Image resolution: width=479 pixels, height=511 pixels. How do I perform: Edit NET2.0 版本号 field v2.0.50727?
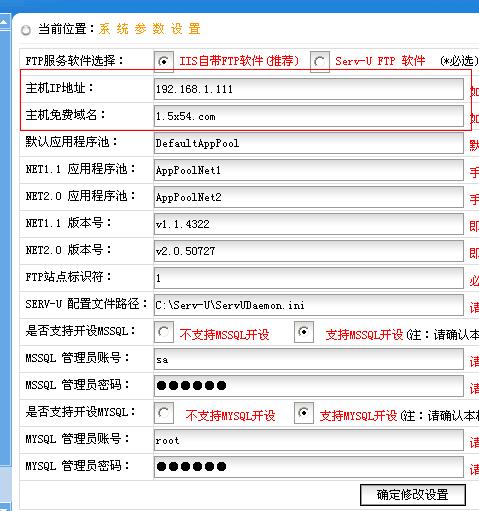pos(309,251)
